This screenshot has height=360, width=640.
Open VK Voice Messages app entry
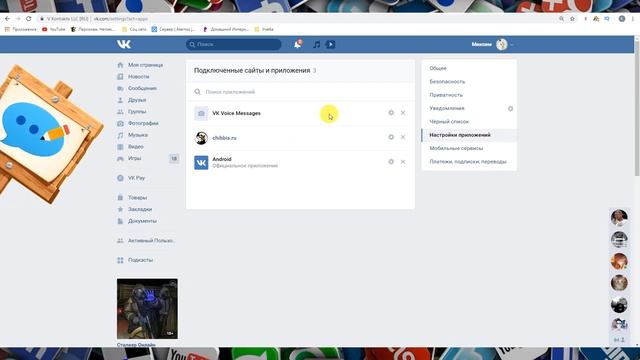236,113
